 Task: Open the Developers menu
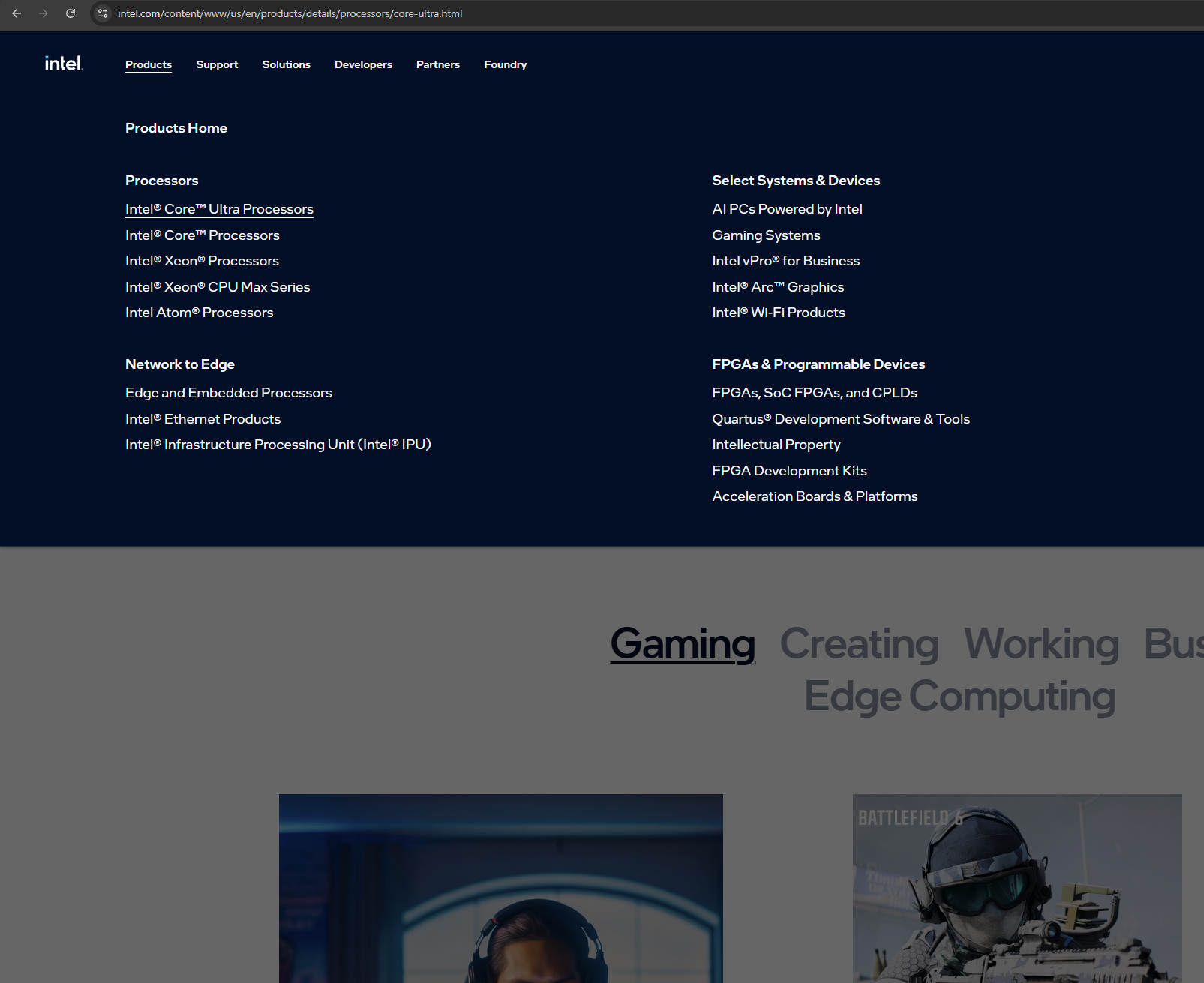tap(363, 64)
